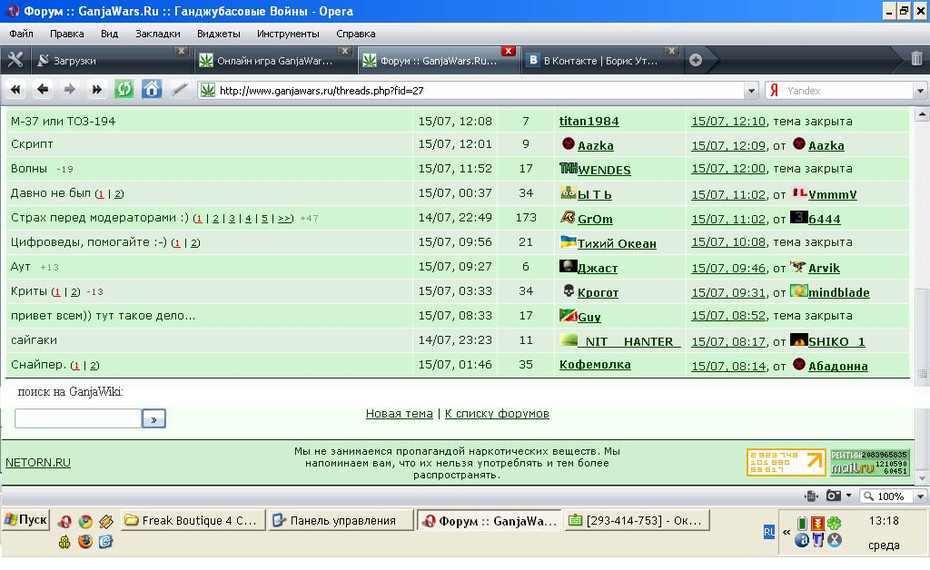Launch Firefox from quick launch
The image size is (930, 570).
click(85, 541)
